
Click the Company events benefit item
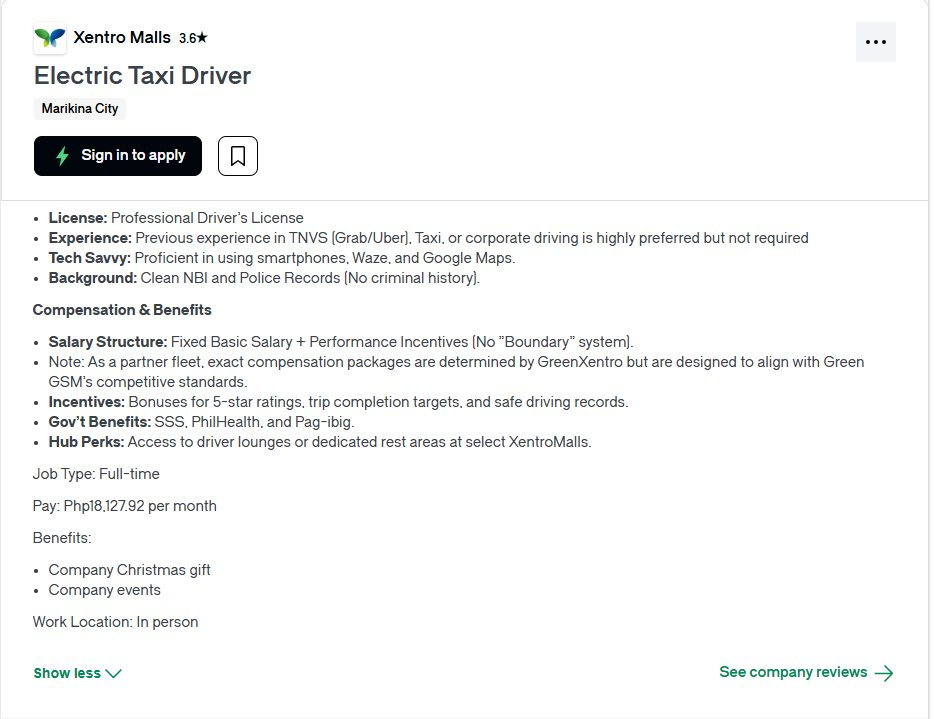104,590
